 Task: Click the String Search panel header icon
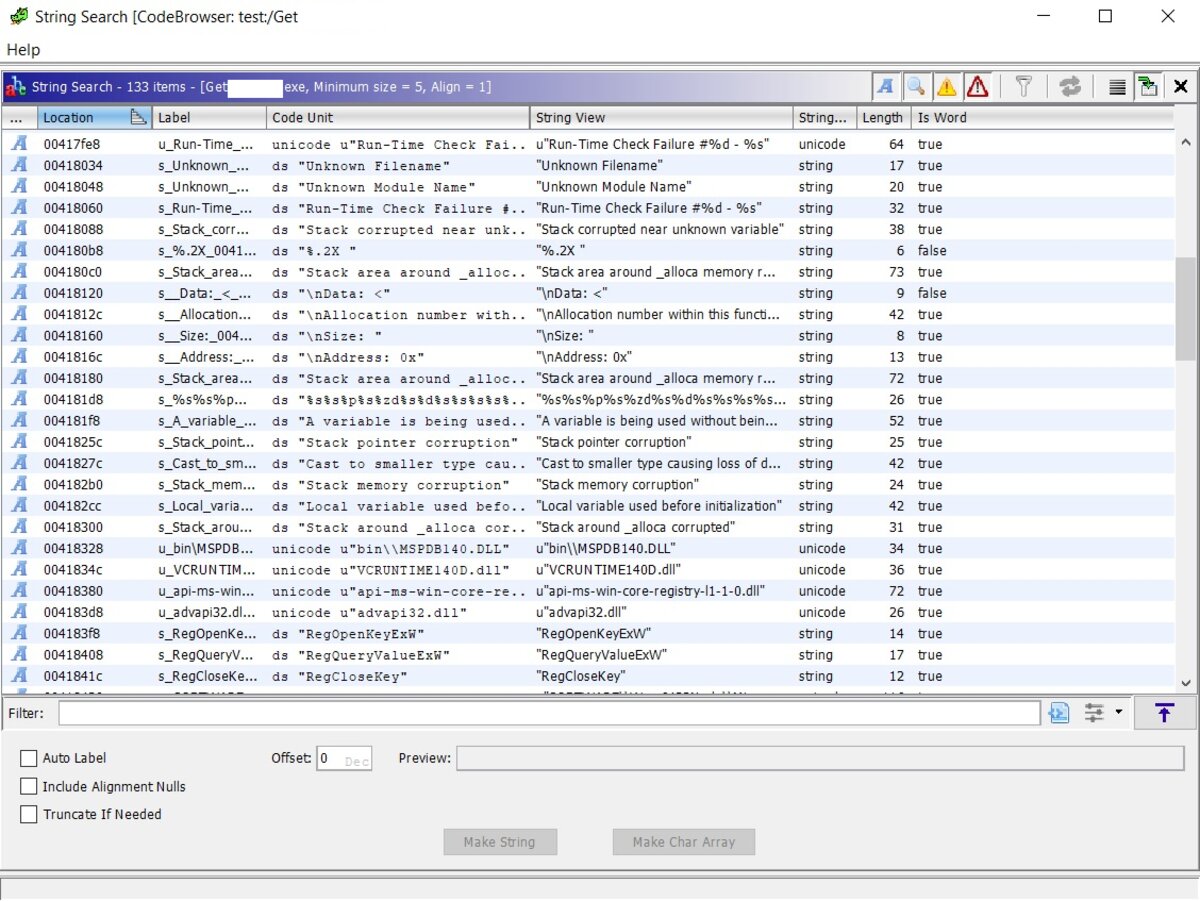[x=16, y=87]
